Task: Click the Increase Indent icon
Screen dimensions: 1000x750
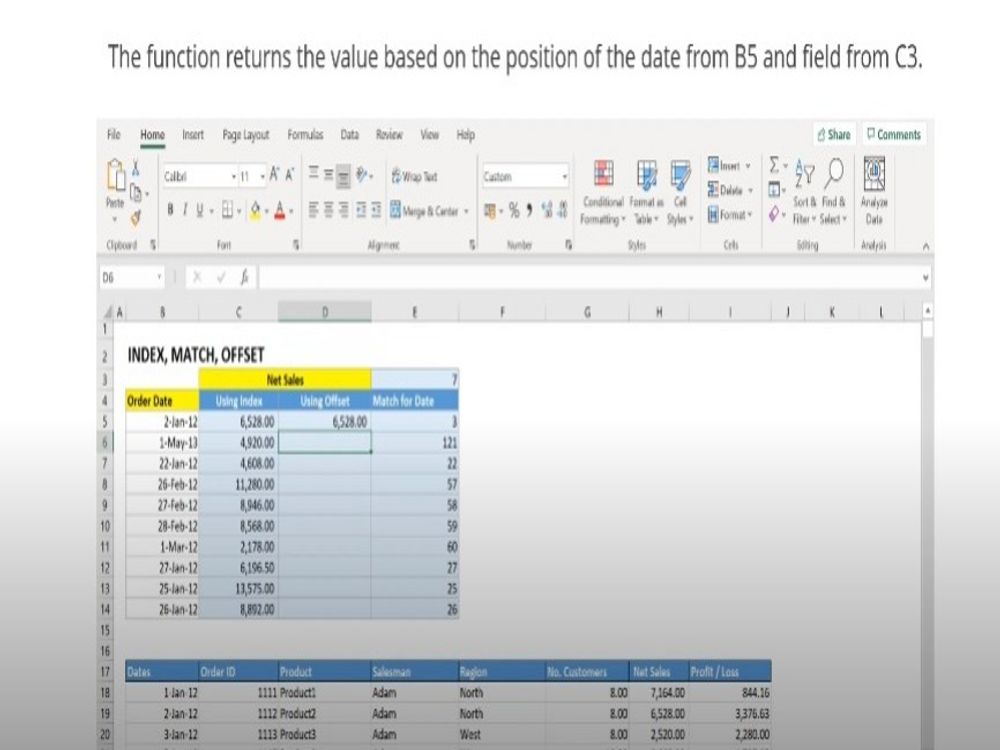Action: pyautogui.click(x=376, y=210)
